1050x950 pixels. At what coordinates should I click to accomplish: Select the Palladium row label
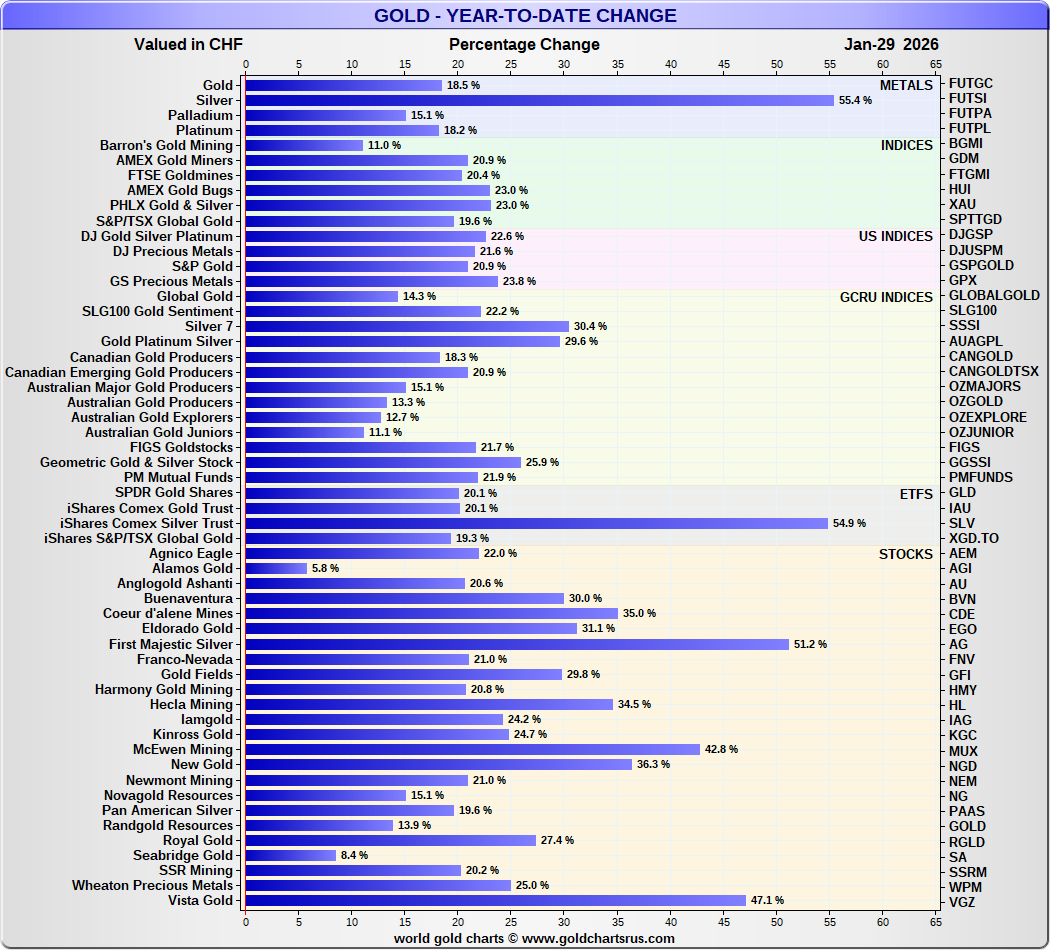coord(200,115)
